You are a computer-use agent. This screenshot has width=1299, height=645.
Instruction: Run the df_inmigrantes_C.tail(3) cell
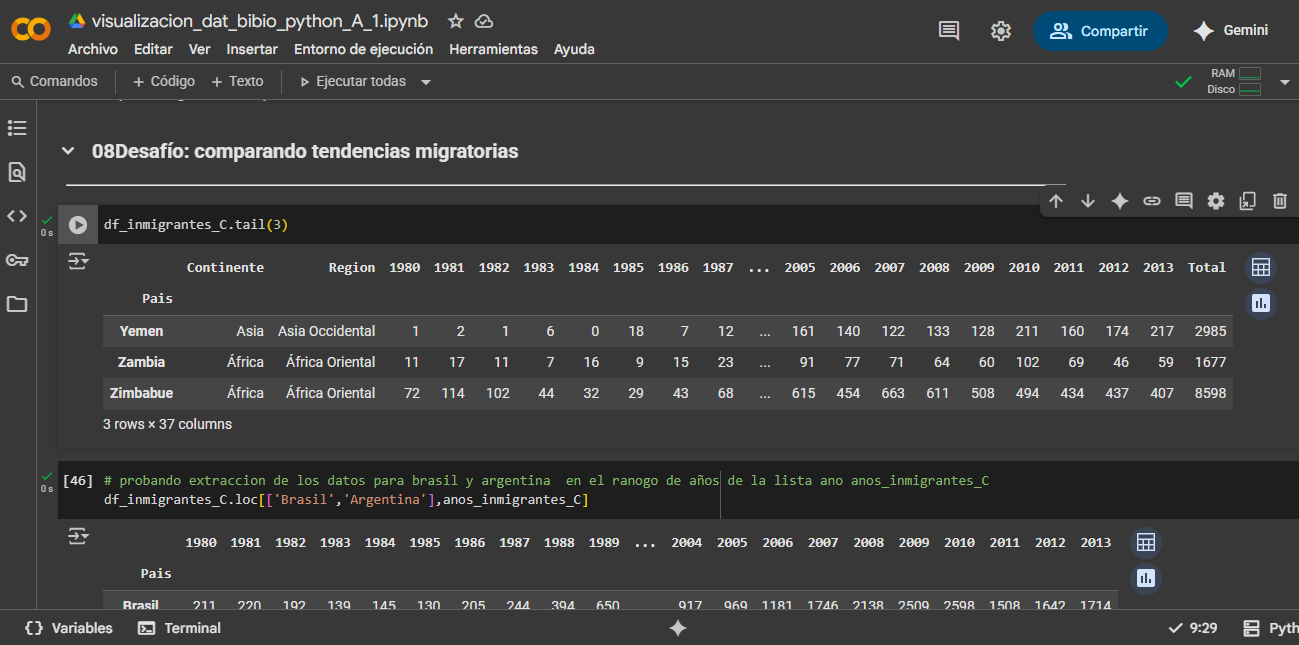point(77,225)
